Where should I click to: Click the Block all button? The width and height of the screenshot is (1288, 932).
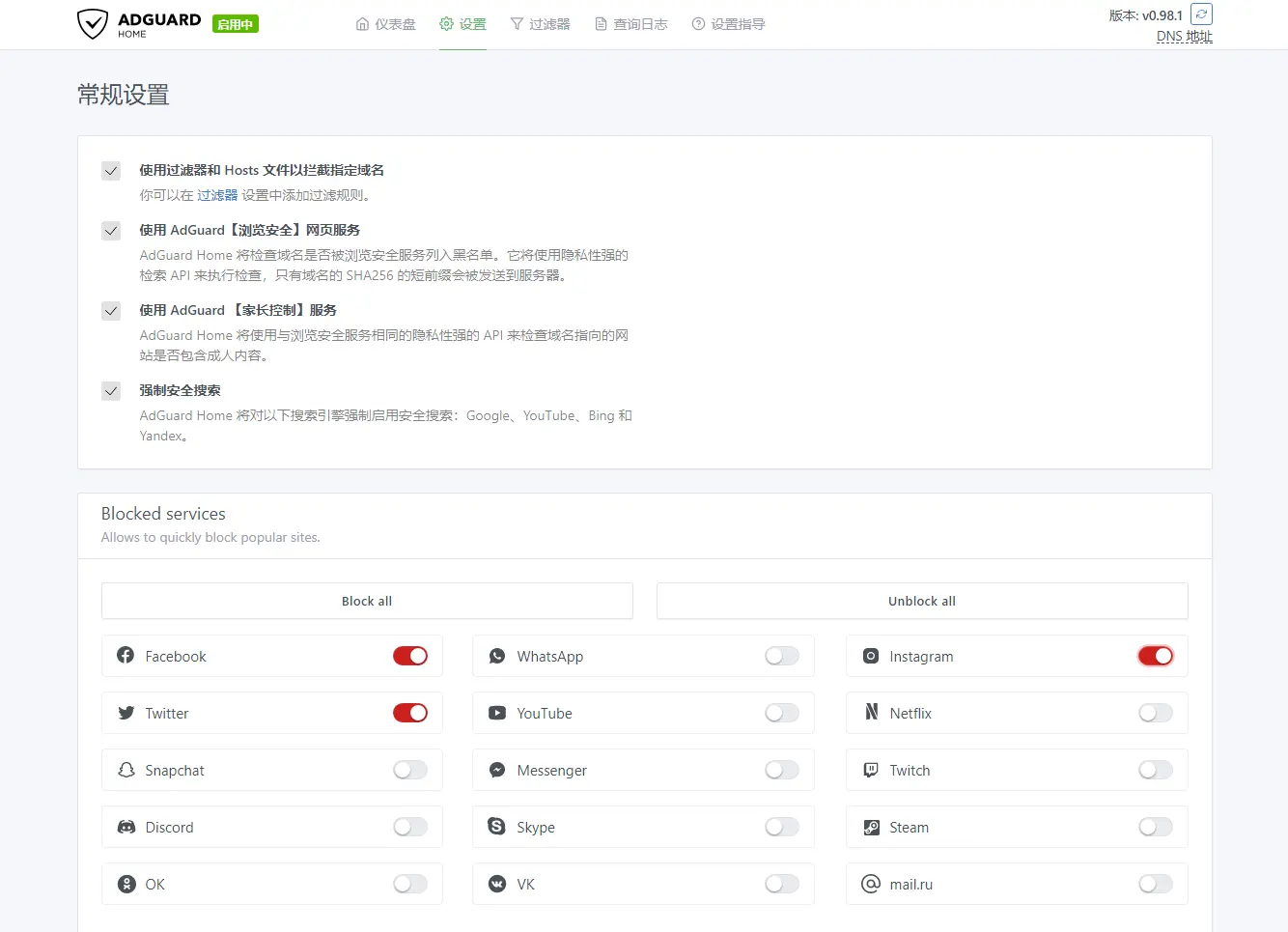pos(367,601)
